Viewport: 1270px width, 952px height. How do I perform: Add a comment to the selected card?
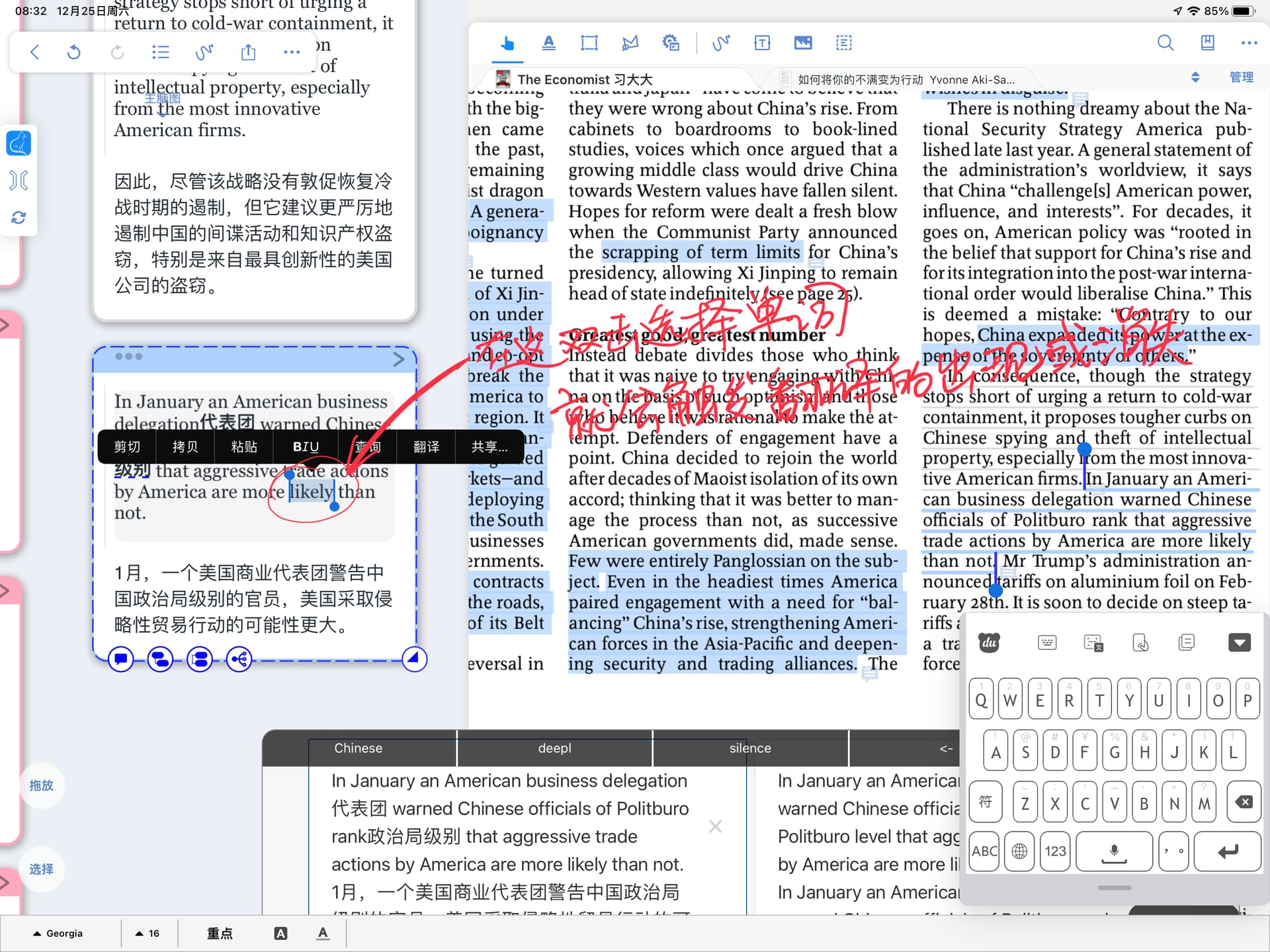120,659
